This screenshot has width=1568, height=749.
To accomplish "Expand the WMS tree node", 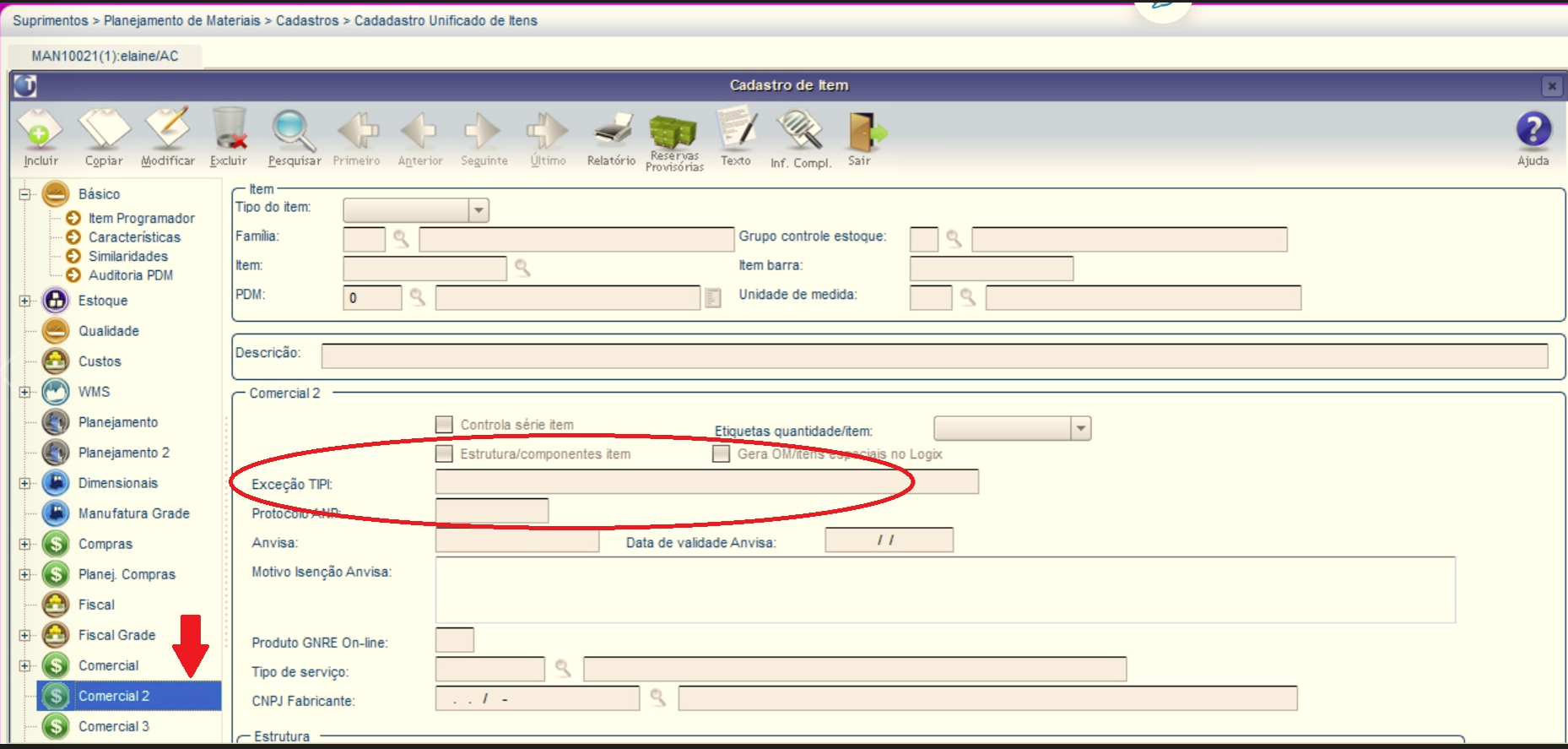I will (25, 392).
